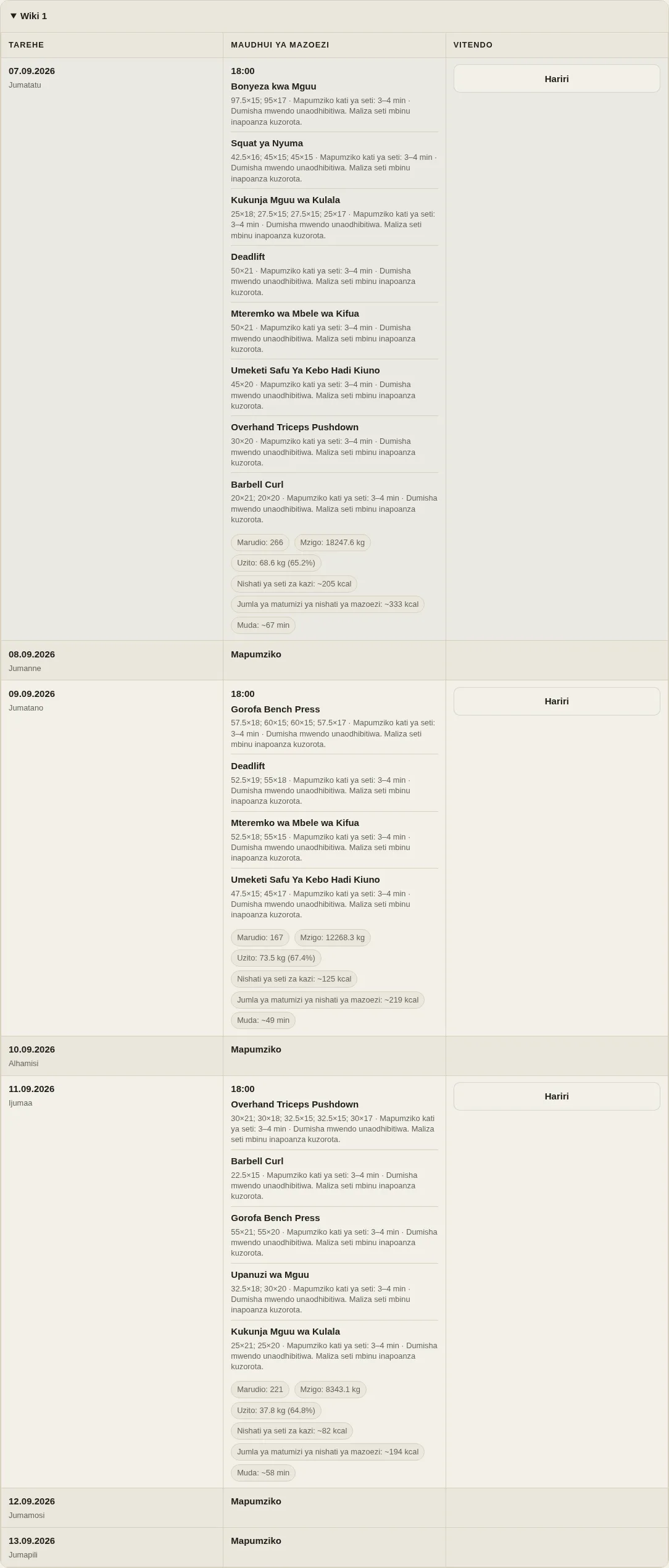Screen dimensions: 669x1568
Task: Click the Muda: ~67 min badge
Action: coord(263,625)
